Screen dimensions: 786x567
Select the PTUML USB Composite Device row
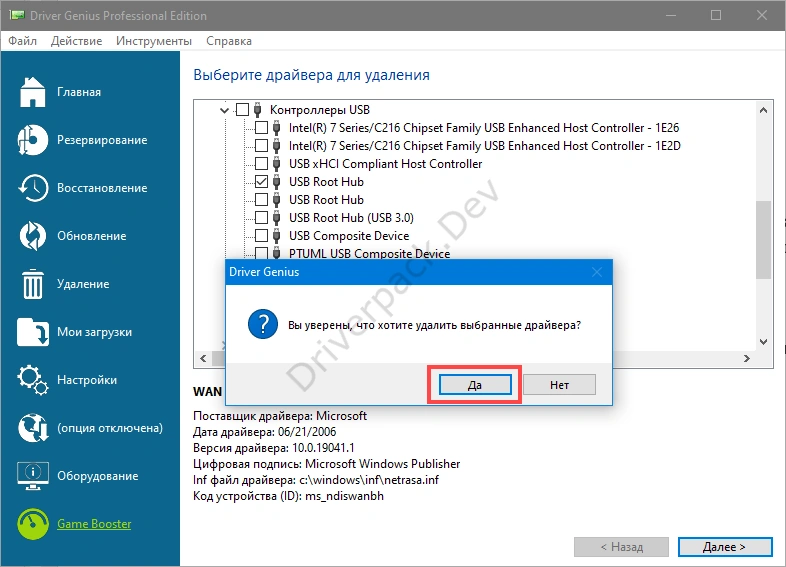coord(369,253)
